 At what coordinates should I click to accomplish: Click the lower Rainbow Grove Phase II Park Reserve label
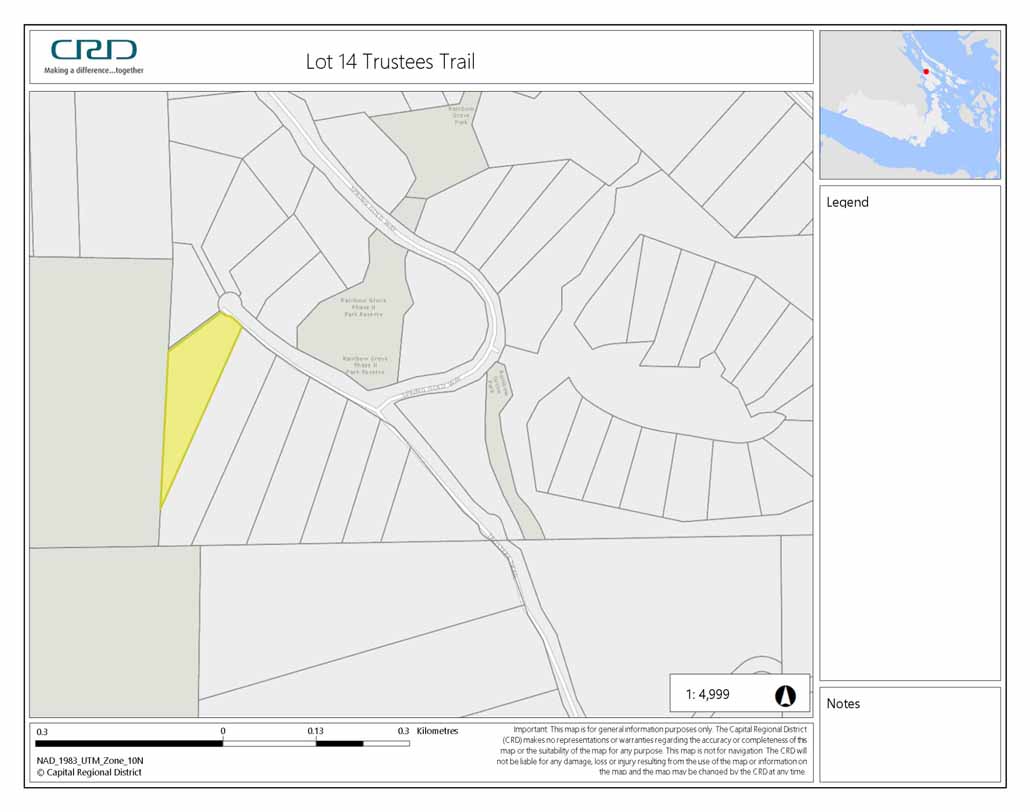(365, 363)
